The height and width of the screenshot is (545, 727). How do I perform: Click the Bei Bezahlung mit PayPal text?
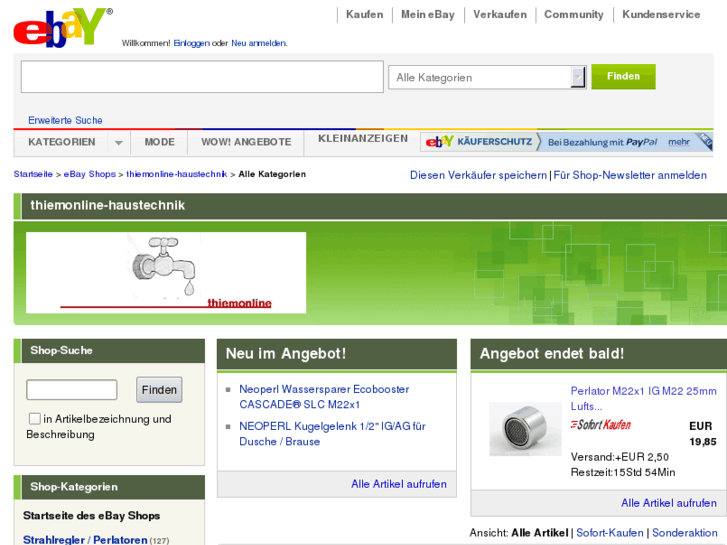[x=602, y=142]
